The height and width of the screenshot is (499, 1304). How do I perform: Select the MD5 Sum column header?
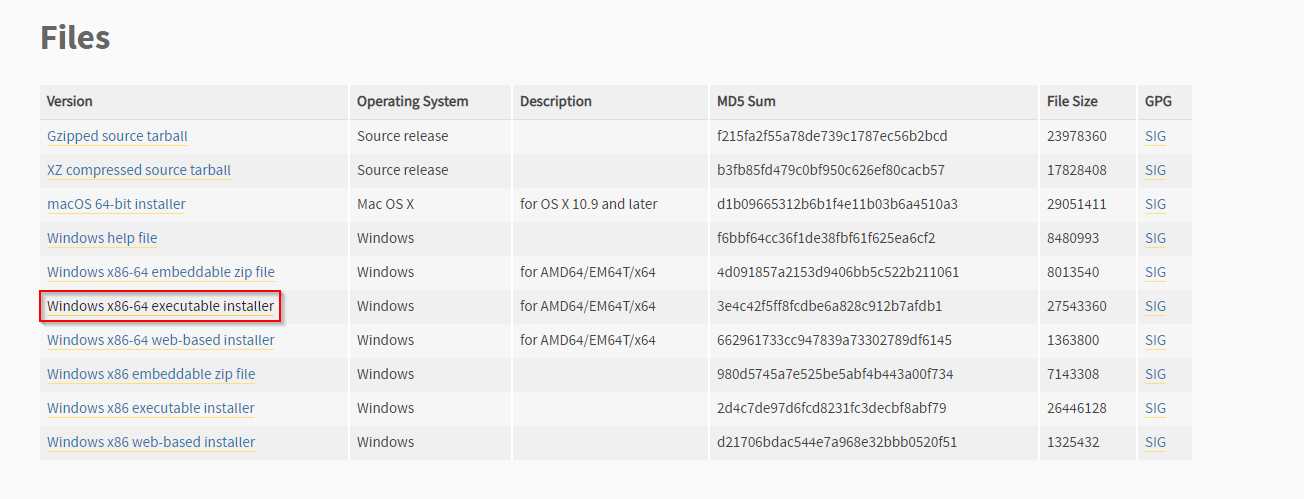[746, 101]
